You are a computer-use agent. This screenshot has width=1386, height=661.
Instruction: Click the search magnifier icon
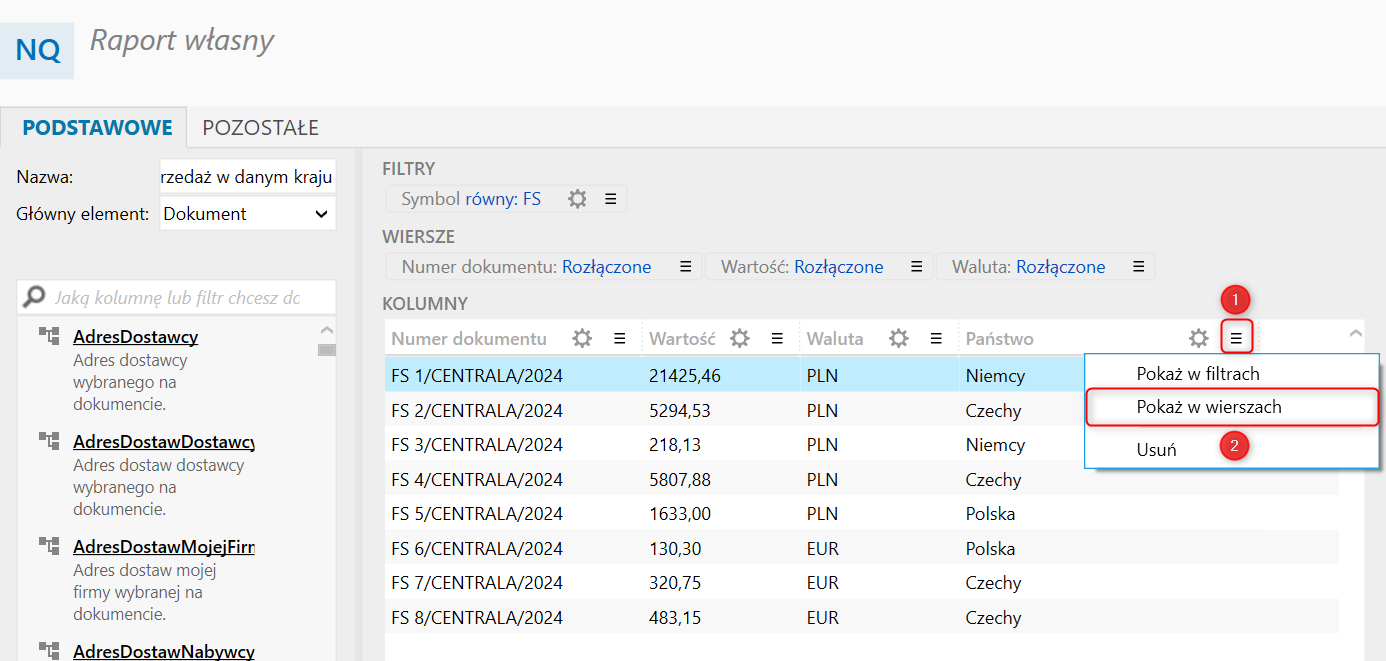(35, 297)
